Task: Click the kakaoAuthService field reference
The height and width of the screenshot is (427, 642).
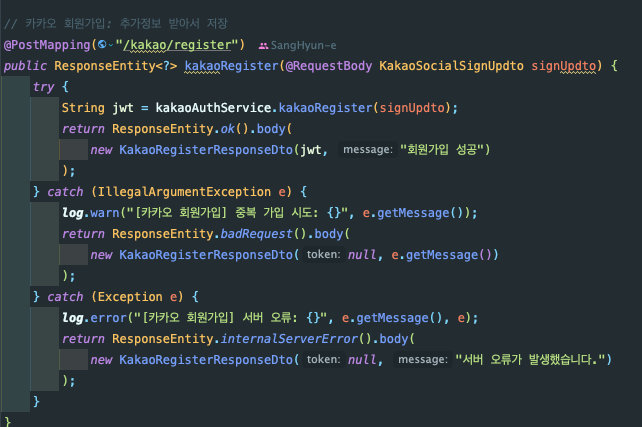Action: point(213,108)
